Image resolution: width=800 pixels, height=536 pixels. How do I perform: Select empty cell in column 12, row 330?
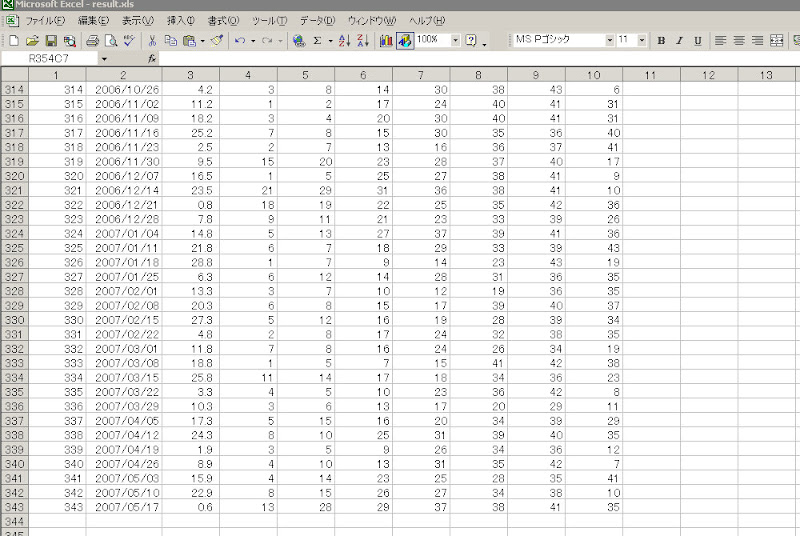point(709,320)
